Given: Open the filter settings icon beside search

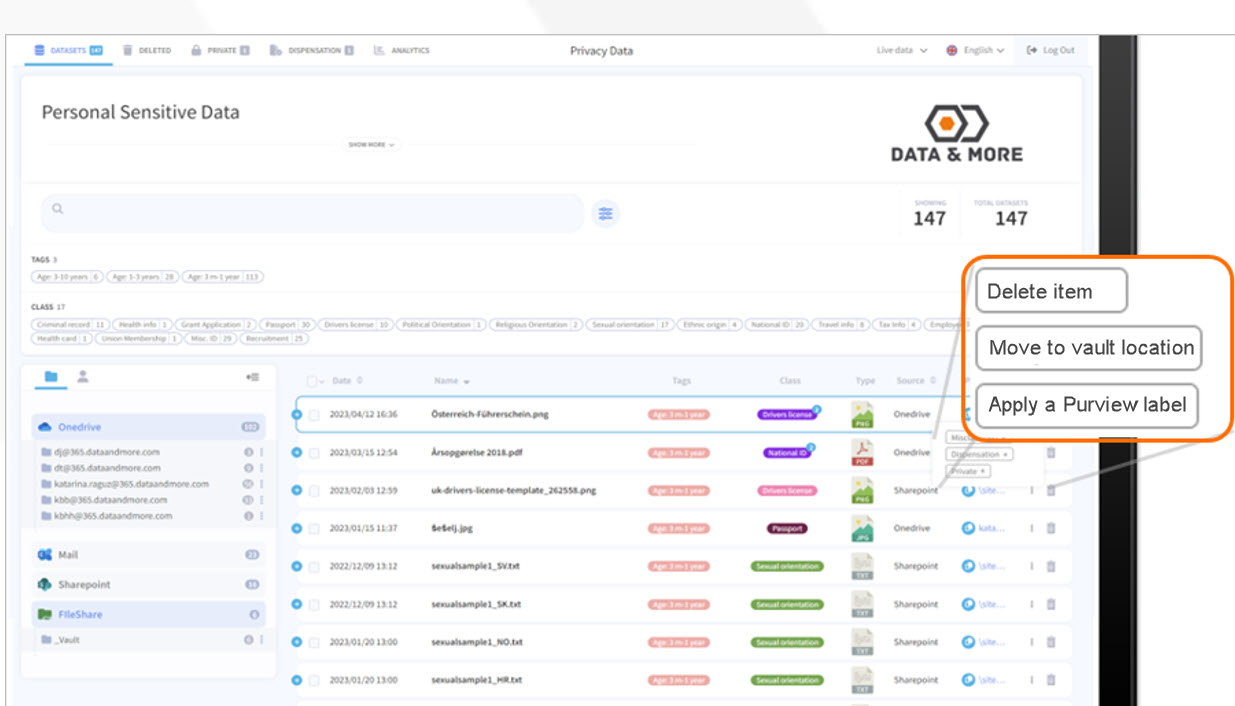Looking at the screenshot, I should click(x=605, y=213).
